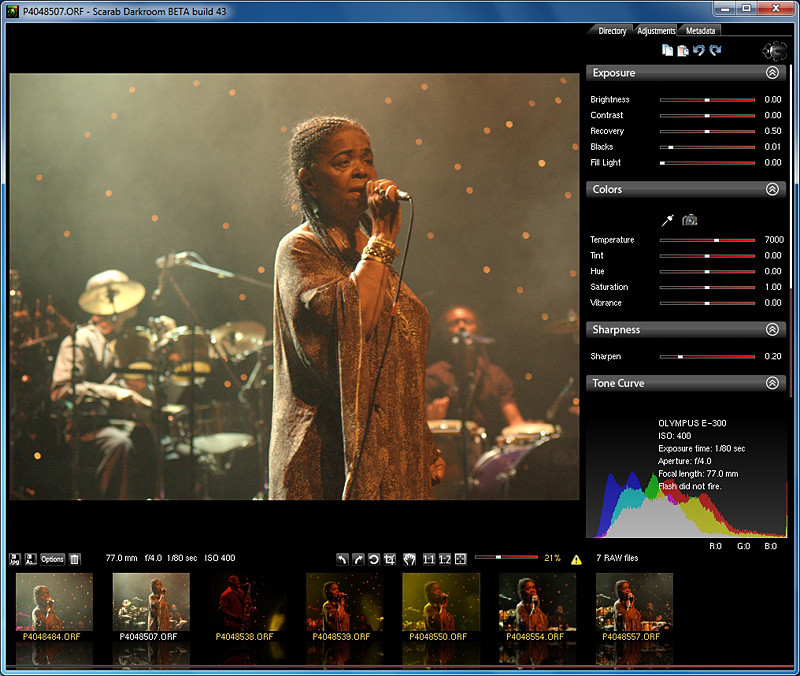Switch to the Adjustments tab

pos(656,31)
